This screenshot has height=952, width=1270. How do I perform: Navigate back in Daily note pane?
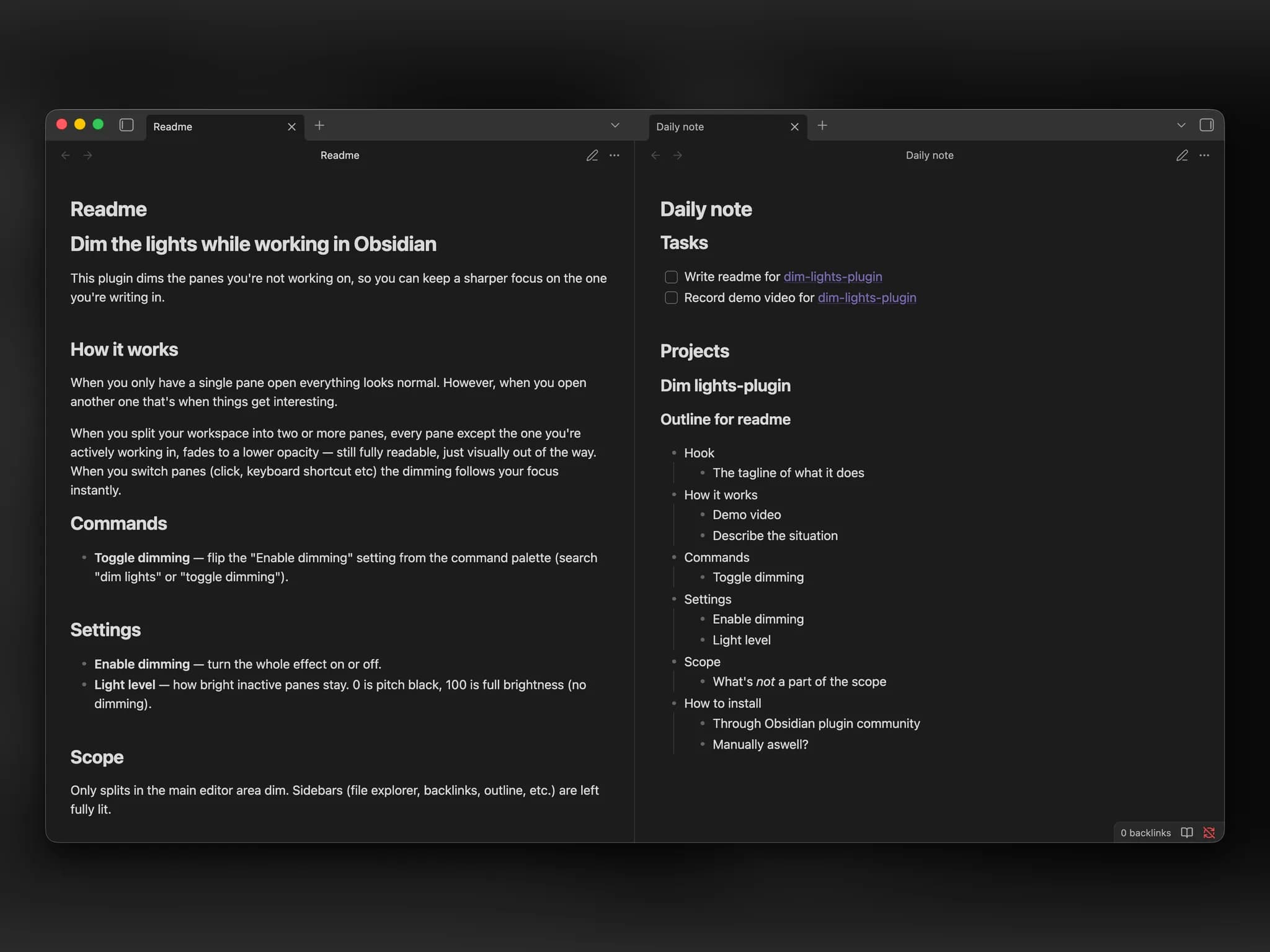655,155
